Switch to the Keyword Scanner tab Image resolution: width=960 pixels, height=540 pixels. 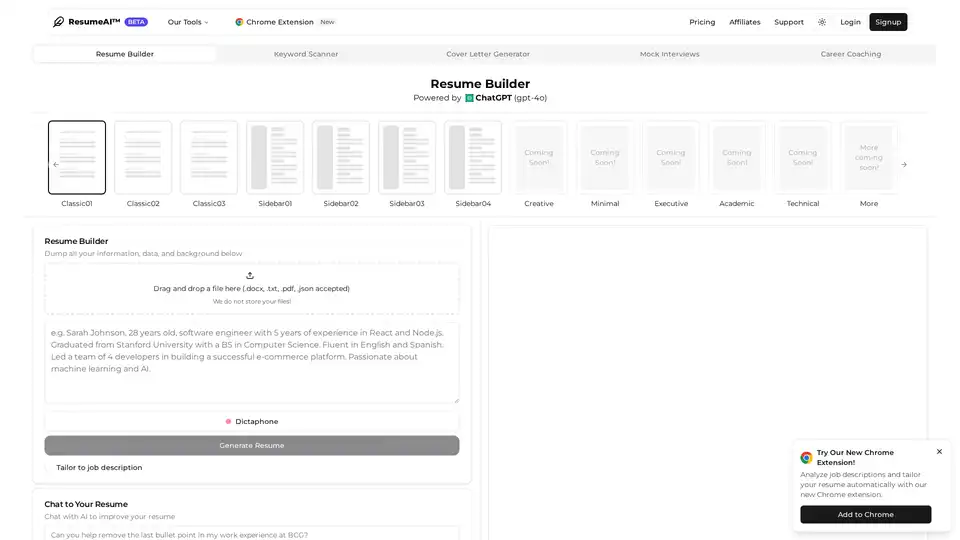click(x=306, y=54)
